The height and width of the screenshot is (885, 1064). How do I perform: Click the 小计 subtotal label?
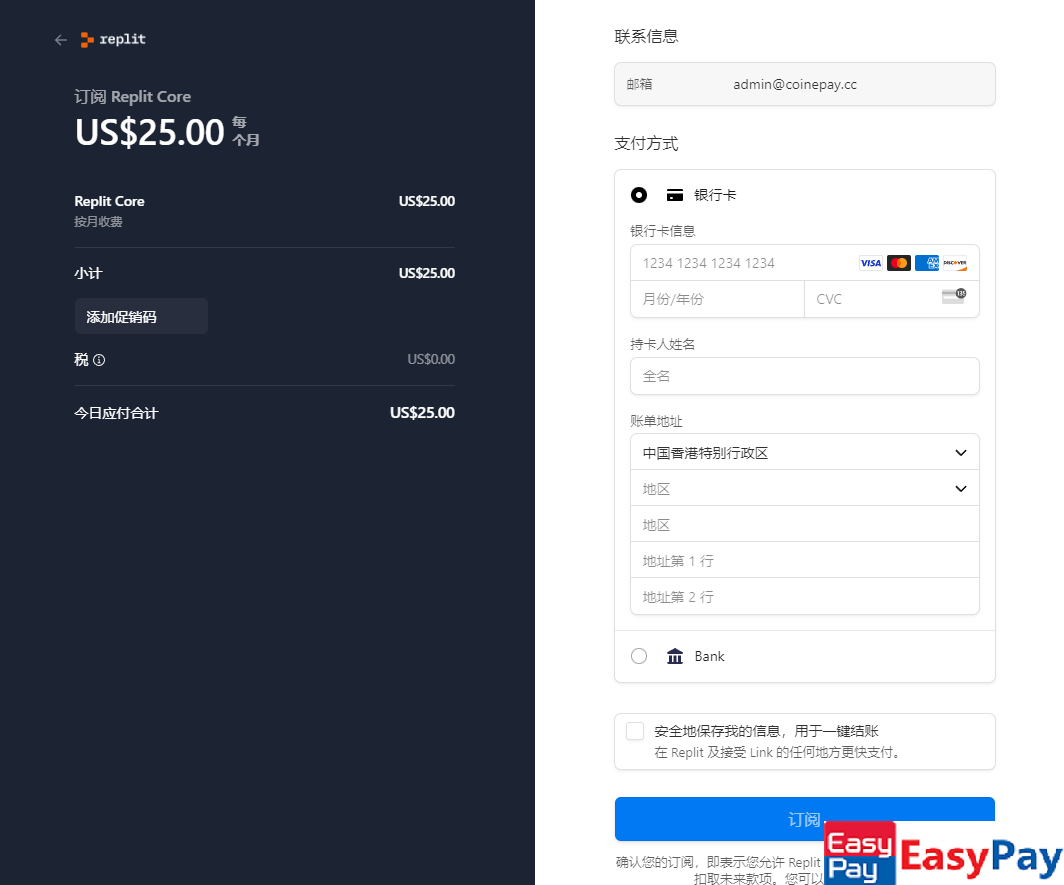[88, 274]
